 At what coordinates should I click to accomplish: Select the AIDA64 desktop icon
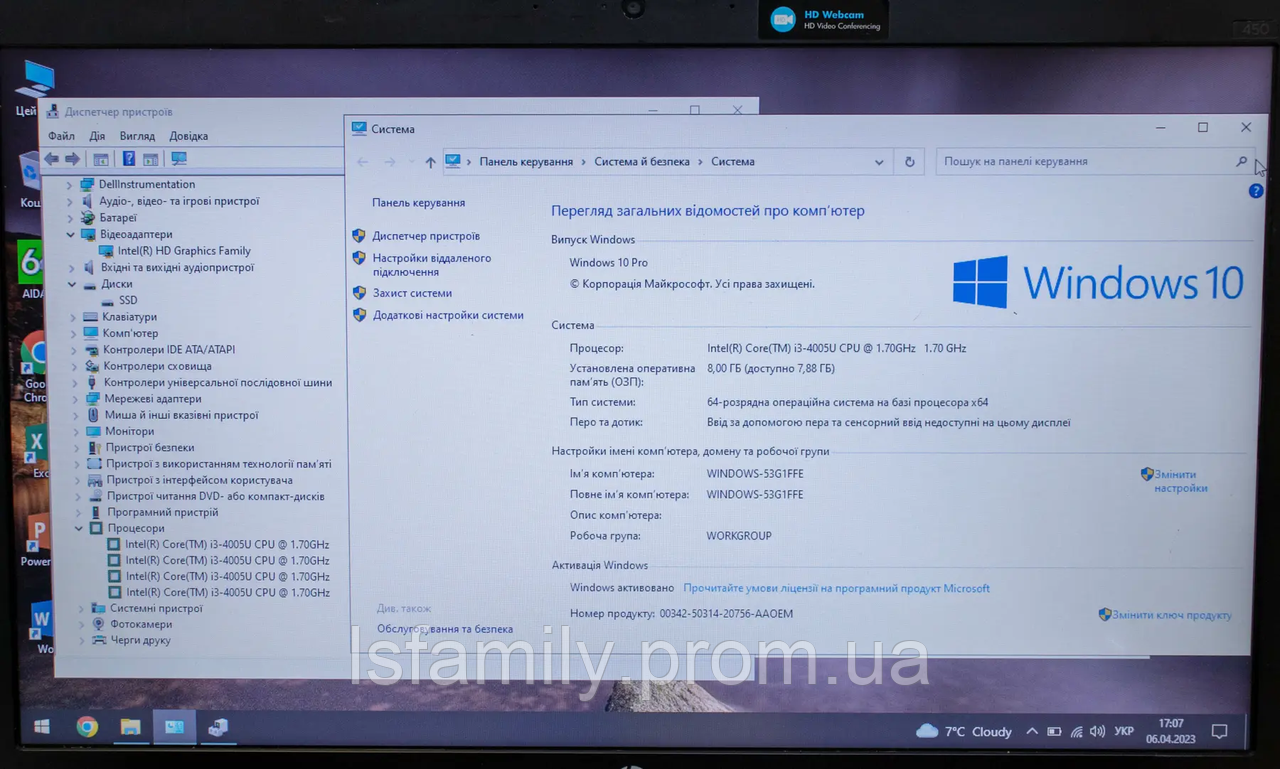click(x=31, y=270)
